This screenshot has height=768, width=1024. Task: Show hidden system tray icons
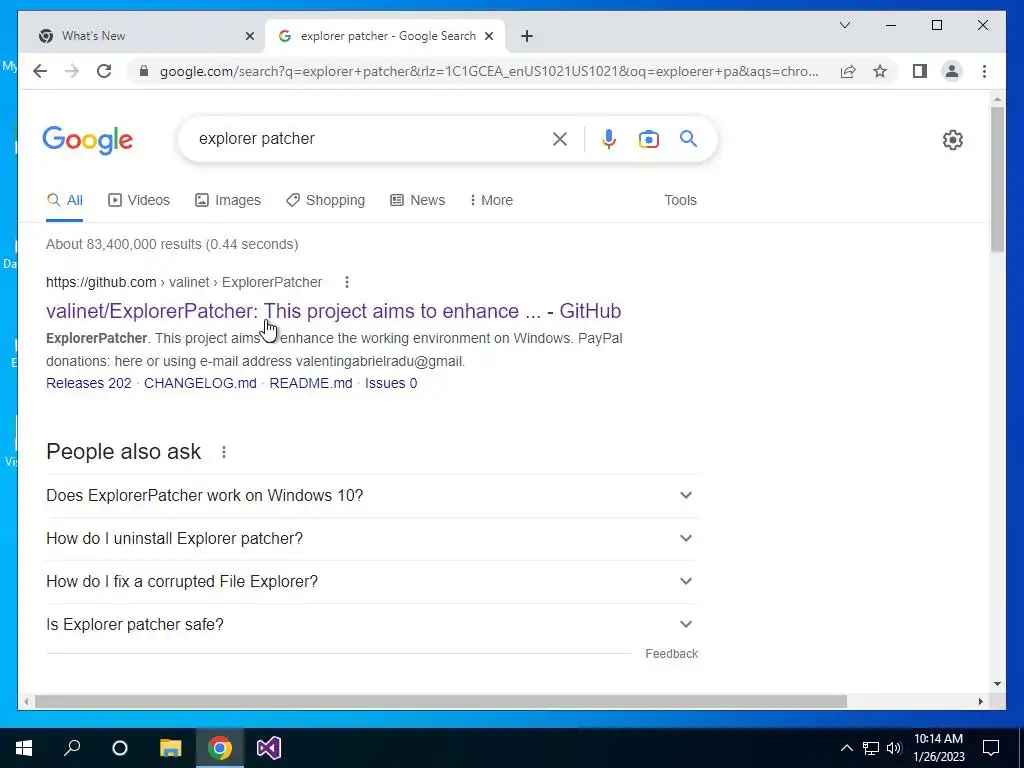coord(846,748)
